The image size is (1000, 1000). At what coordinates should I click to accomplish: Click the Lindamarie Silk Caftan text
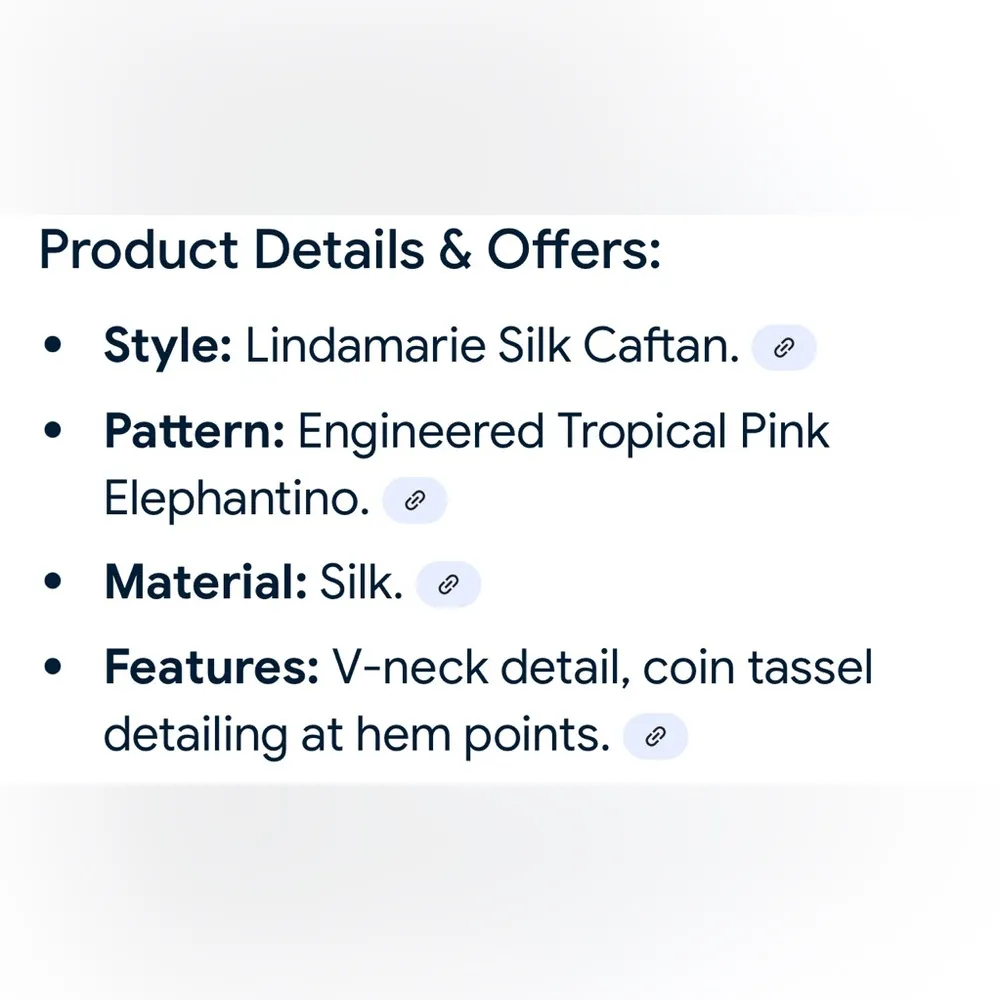coord(492,347)
